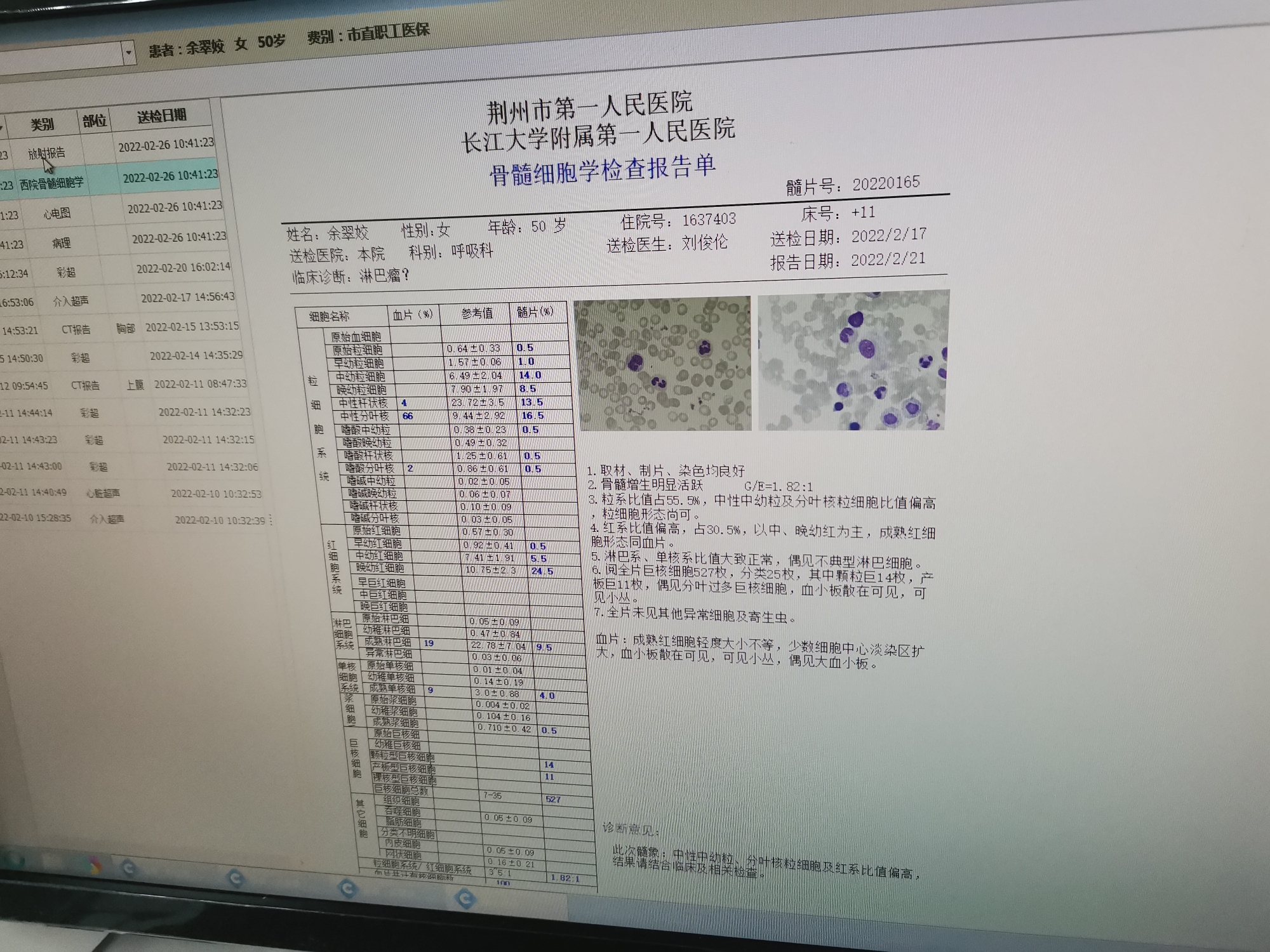Click the 髓片号 20220165 value

point(886,183)
